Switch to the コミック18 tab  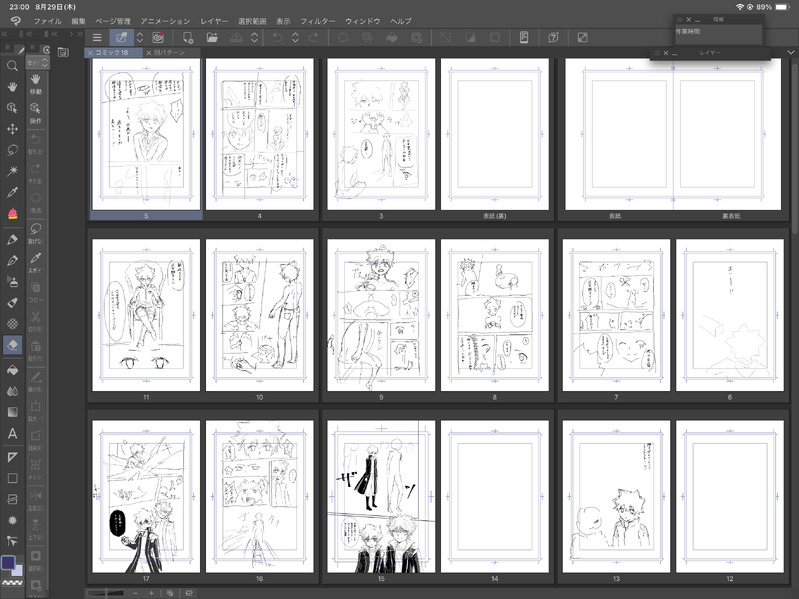(x=112, y=52)
